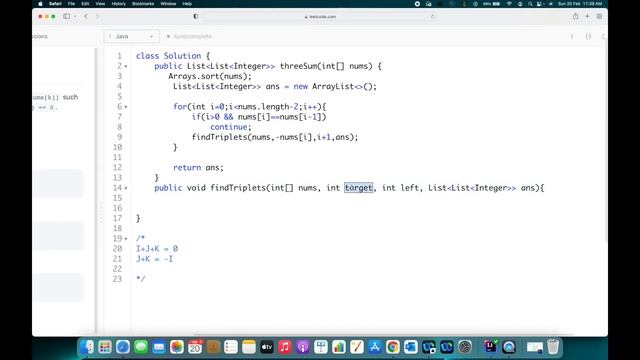This screenshot has width=640, height=360.
Task: Open the Java language dropdown
Action: (x=131, y=36)
